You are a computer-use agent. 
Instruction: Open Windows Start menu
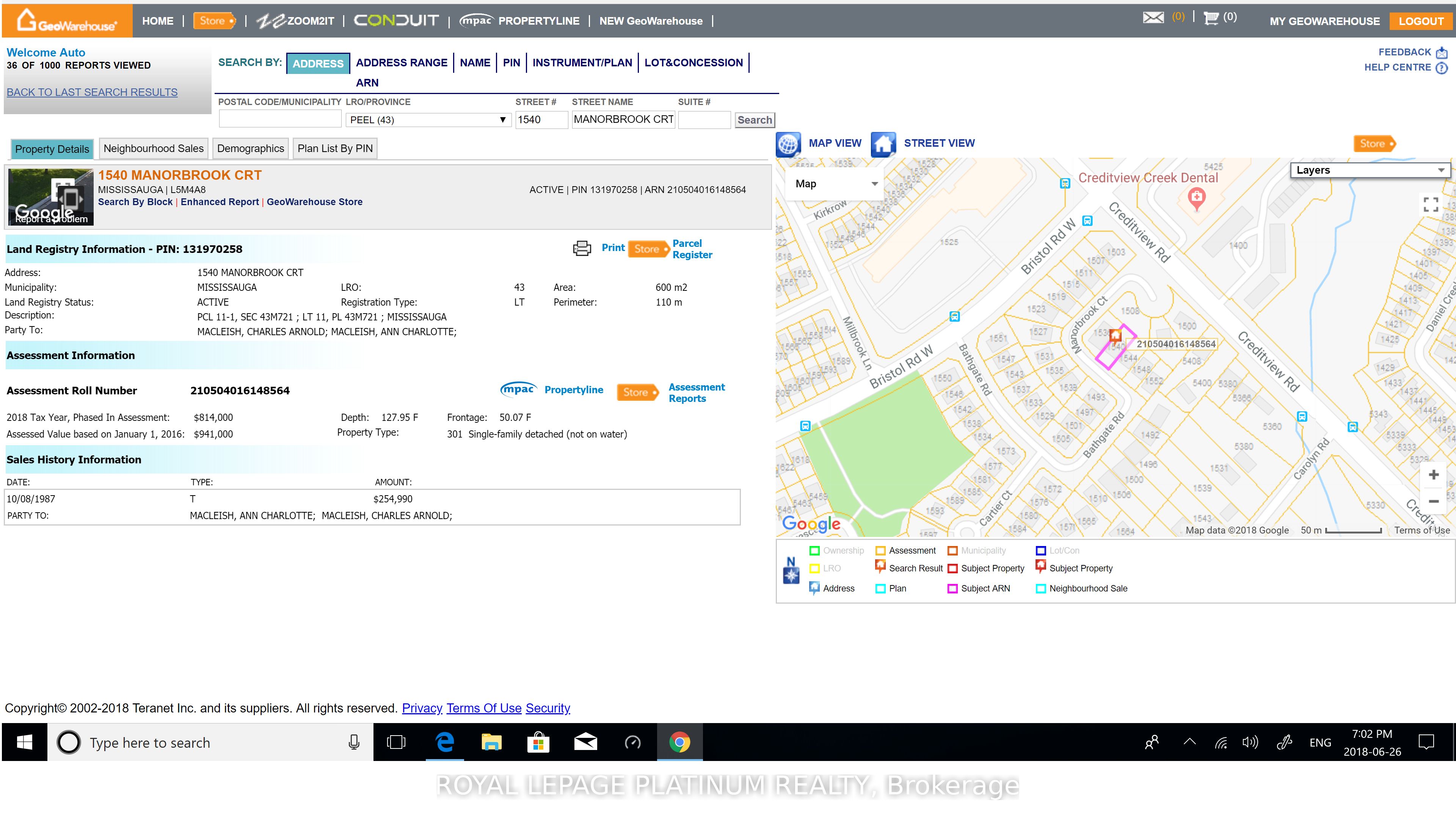[x=24, y=742]
